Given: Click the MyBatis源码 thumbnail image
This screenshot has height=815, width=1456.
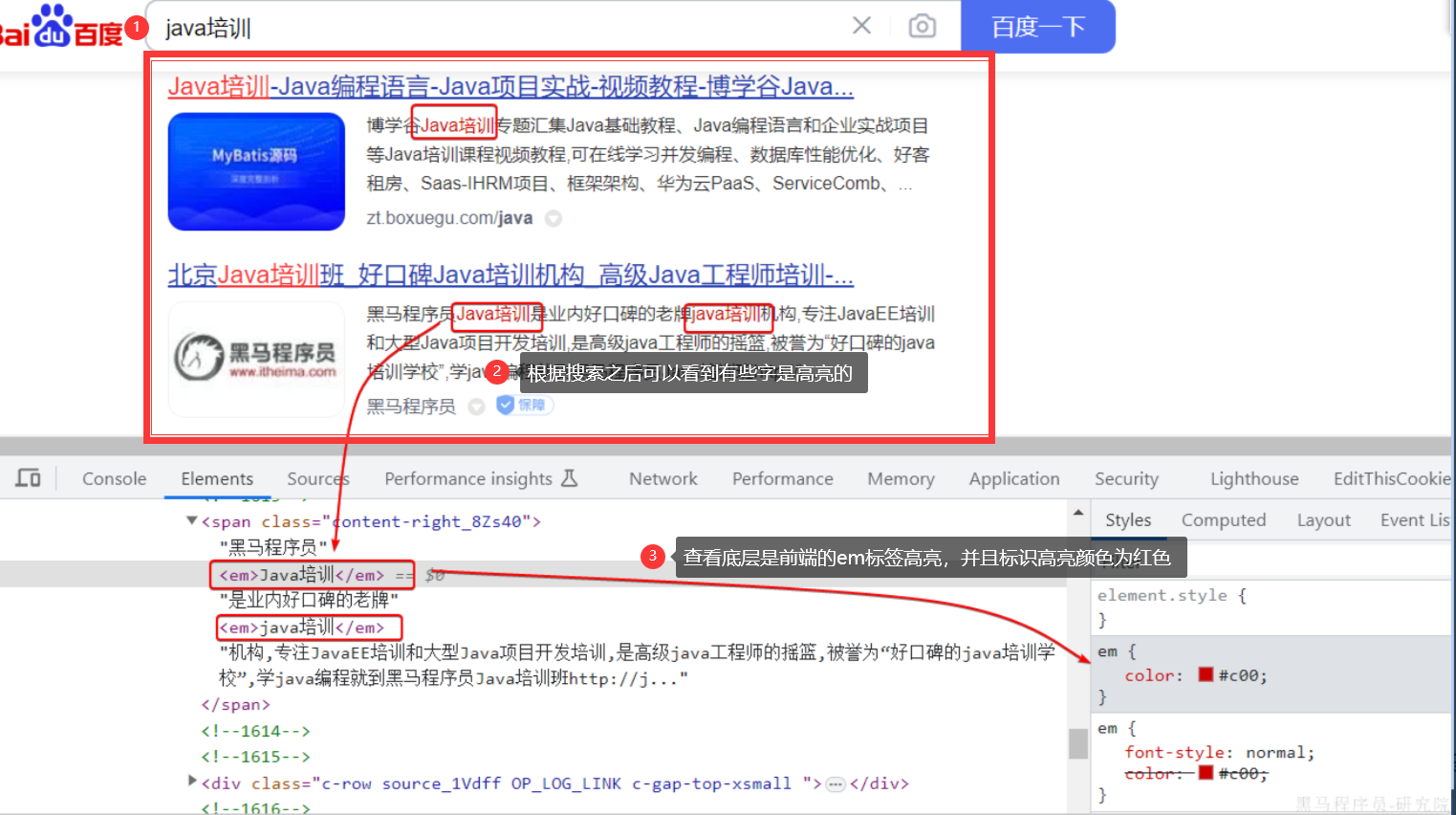Looking at the screenshot, I should 256,171.
